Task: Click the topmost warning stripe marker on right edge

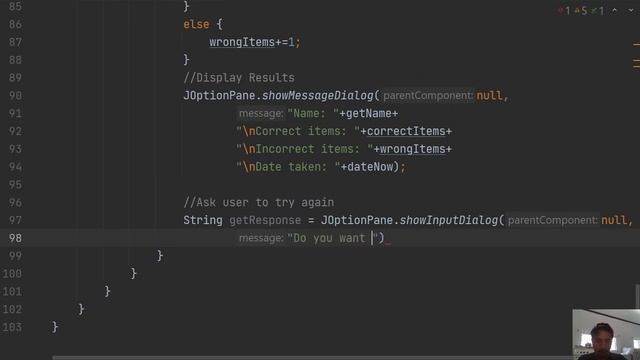Action: (x=636, y=44)
